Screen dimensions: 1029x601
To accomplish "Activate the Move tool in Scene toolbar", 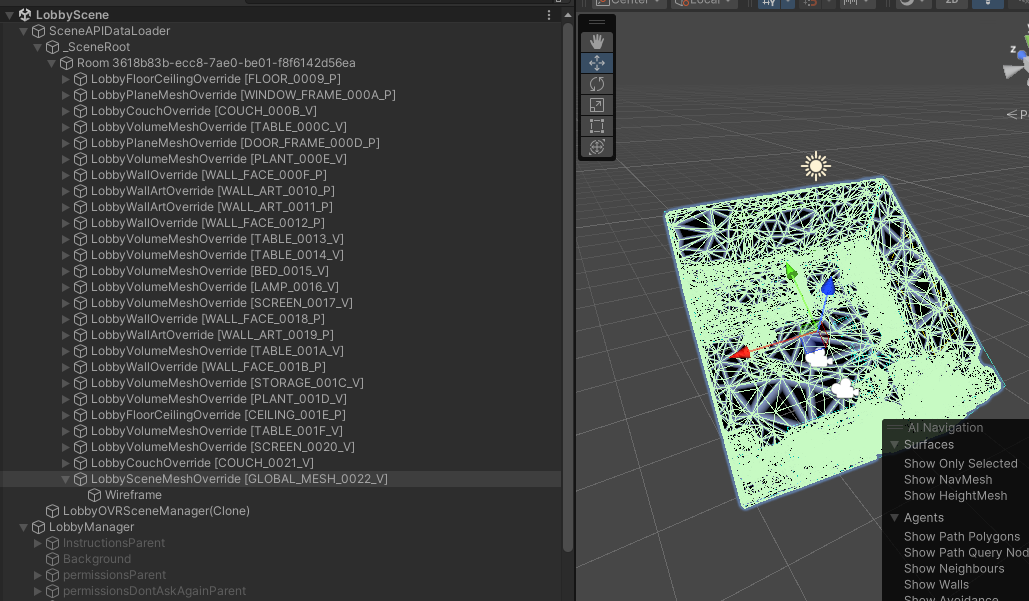I will [x=596, y=62].
